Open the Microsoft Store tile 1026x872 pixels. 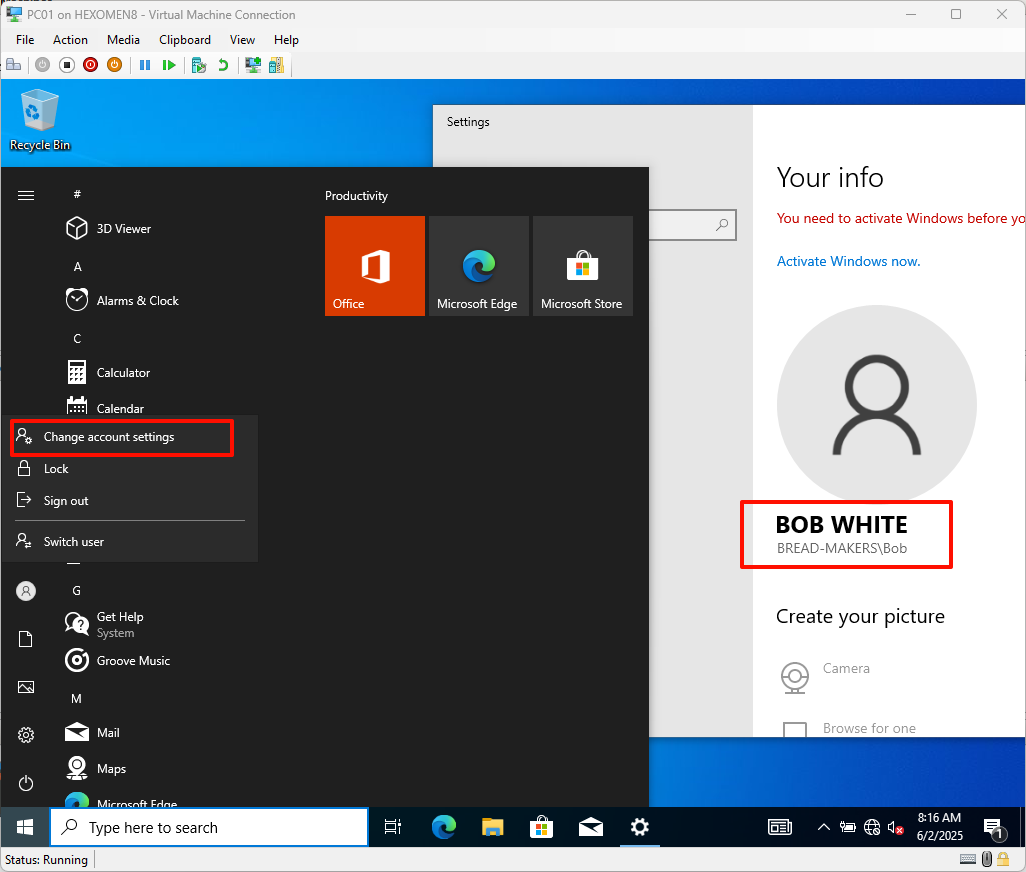coord(583,266)
